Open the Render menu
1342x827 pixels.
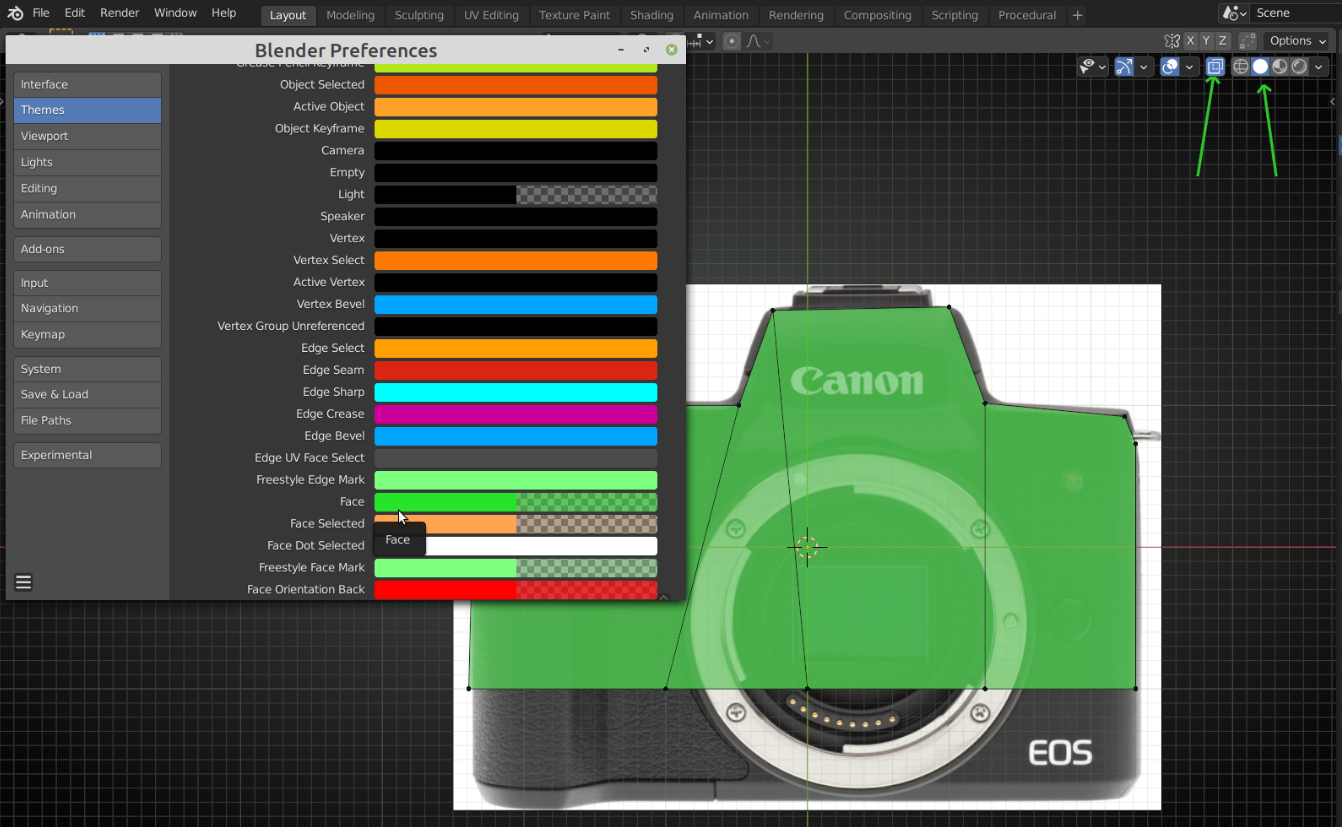click(120, 13)
